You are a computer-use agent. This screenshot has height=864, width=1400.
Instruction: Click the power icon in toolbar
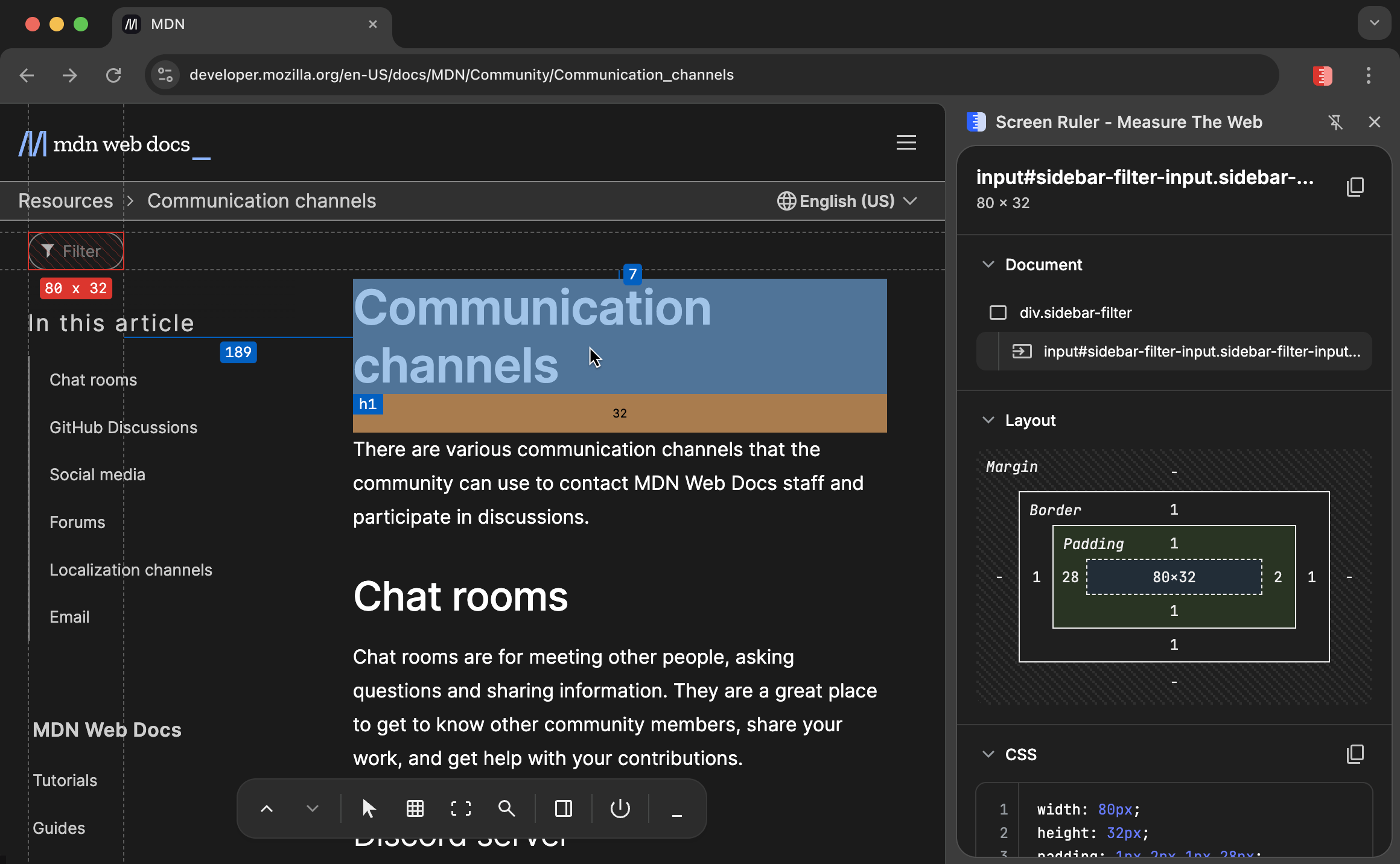[x=620, y=808]
